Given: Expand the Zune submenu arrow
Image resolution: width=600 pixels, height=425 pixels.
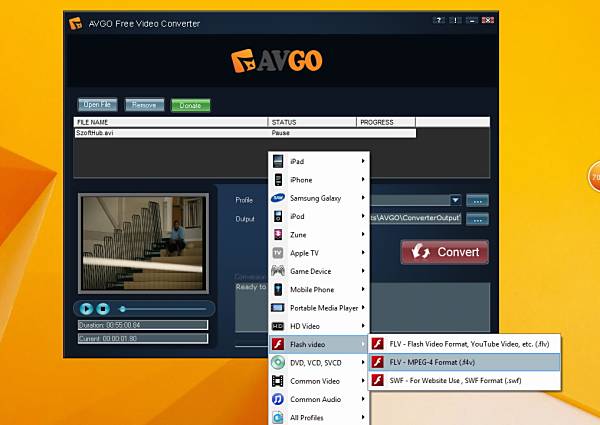Looking at the screenshot, I should (x=363, y=234).
